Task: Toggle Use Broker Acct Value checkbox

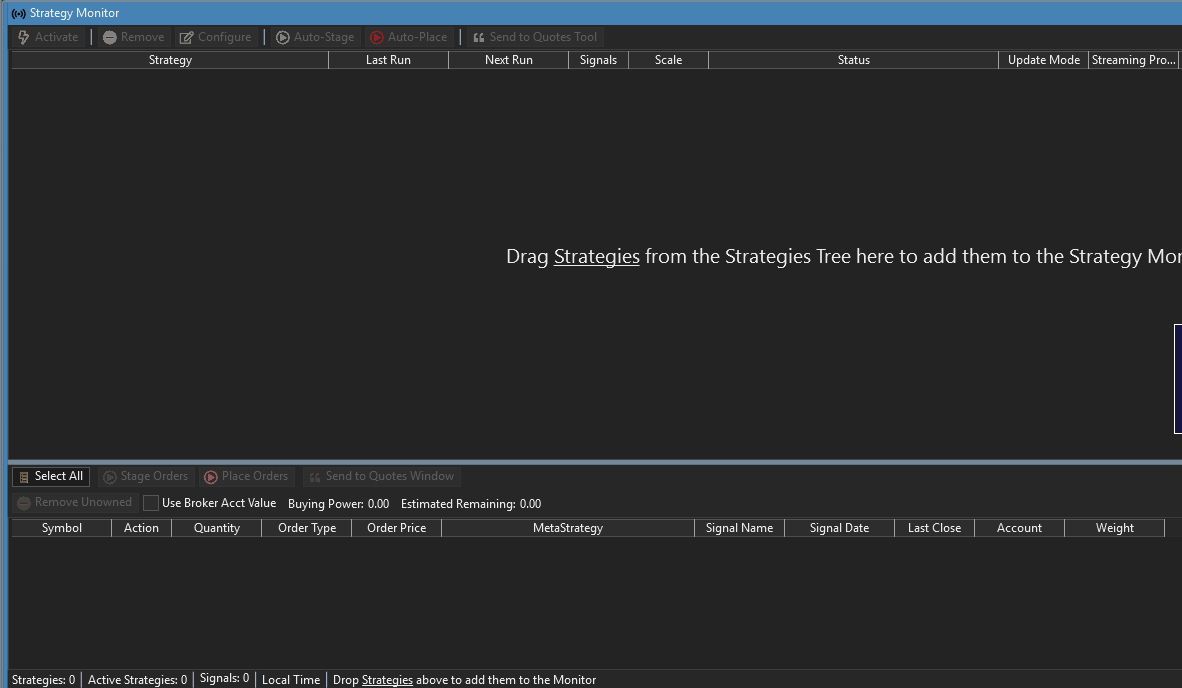Action: click(x=151, y=503)
